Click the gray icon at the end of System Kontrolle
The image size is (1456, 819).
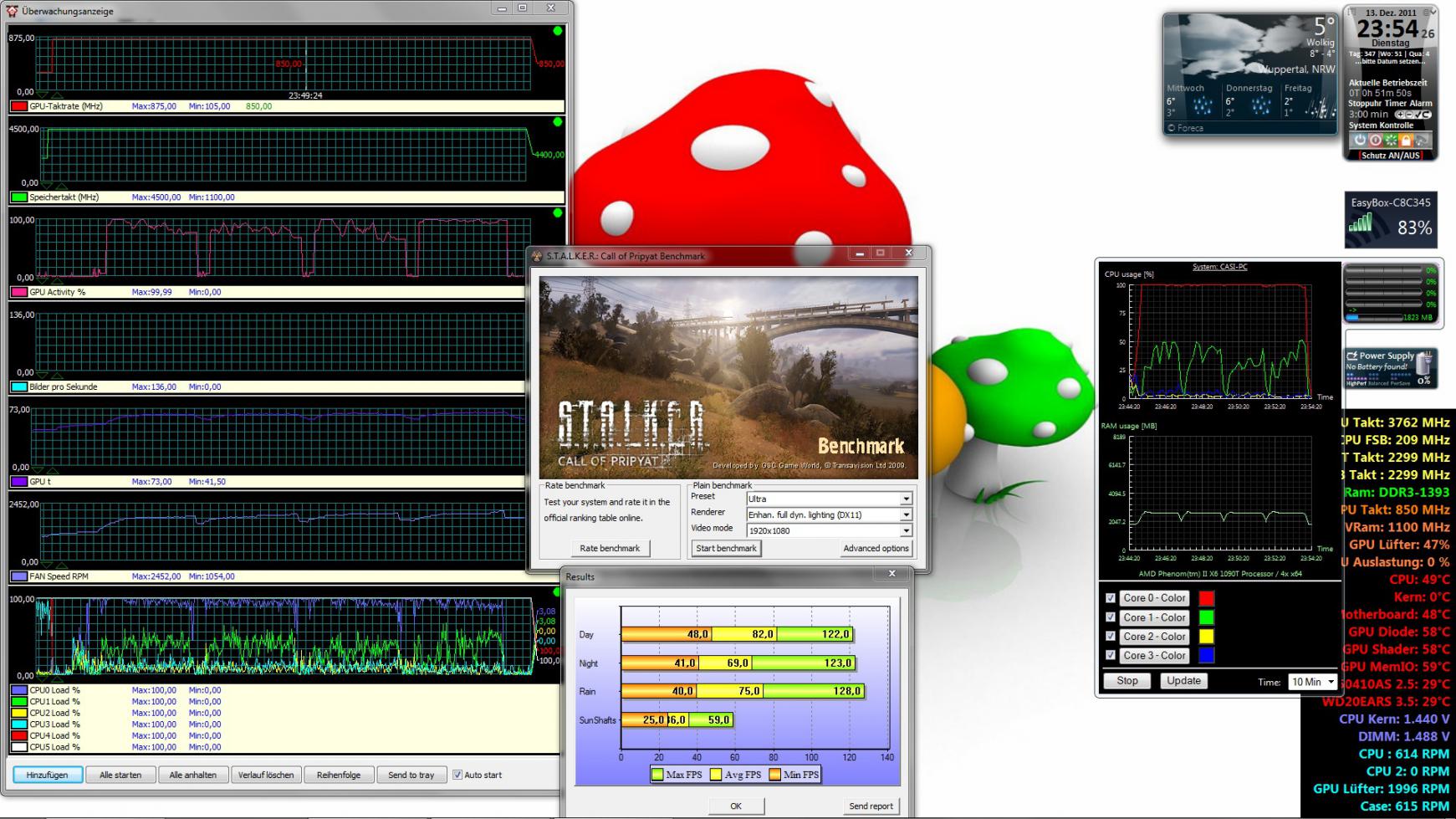(x=1421, y=140)
